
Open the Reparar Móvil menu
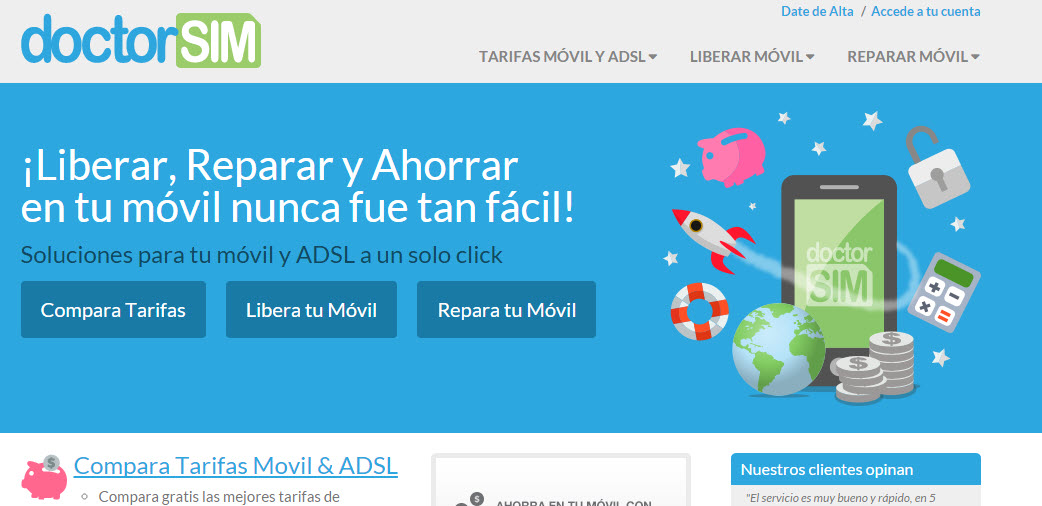pos(913,57)
